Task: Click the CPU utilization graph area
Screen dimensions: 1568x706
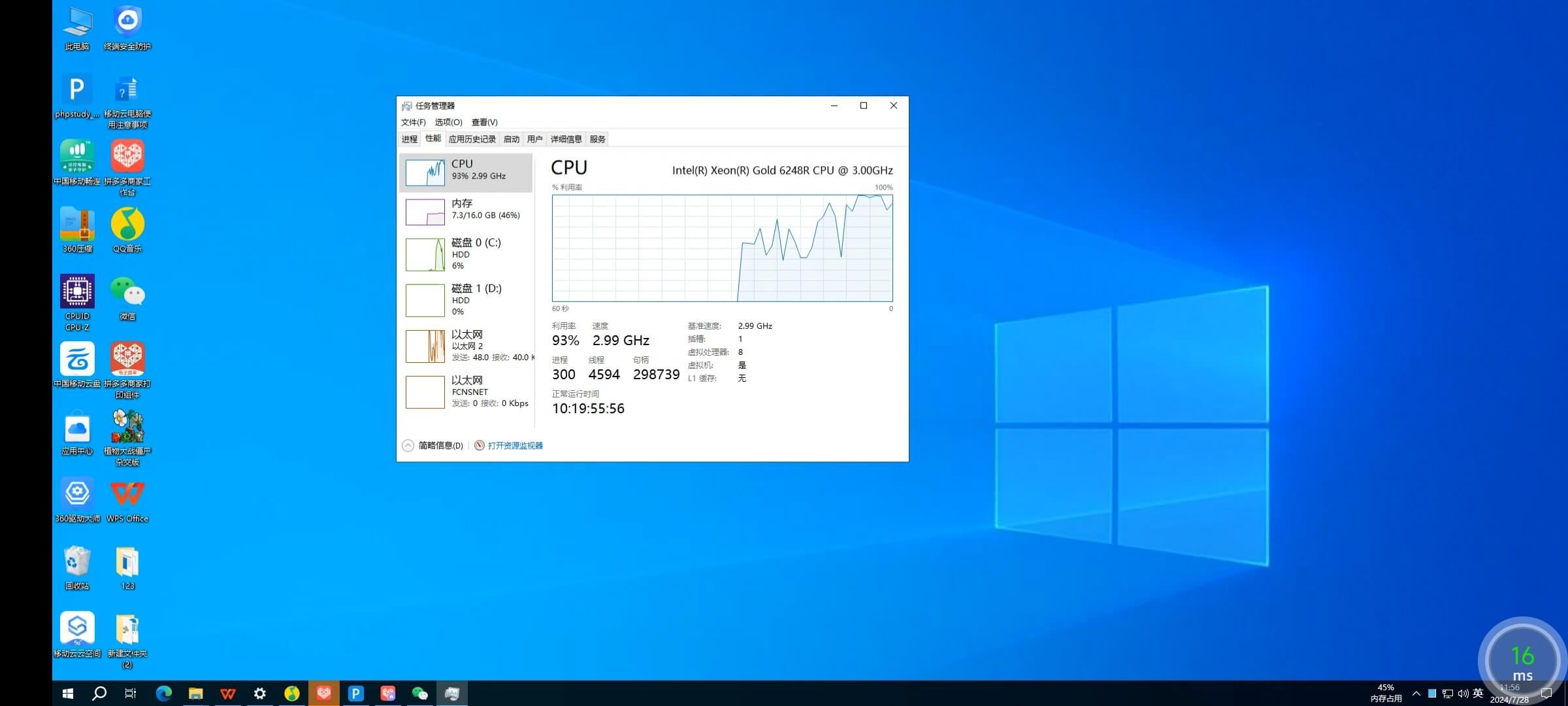Action: point(722,248)
